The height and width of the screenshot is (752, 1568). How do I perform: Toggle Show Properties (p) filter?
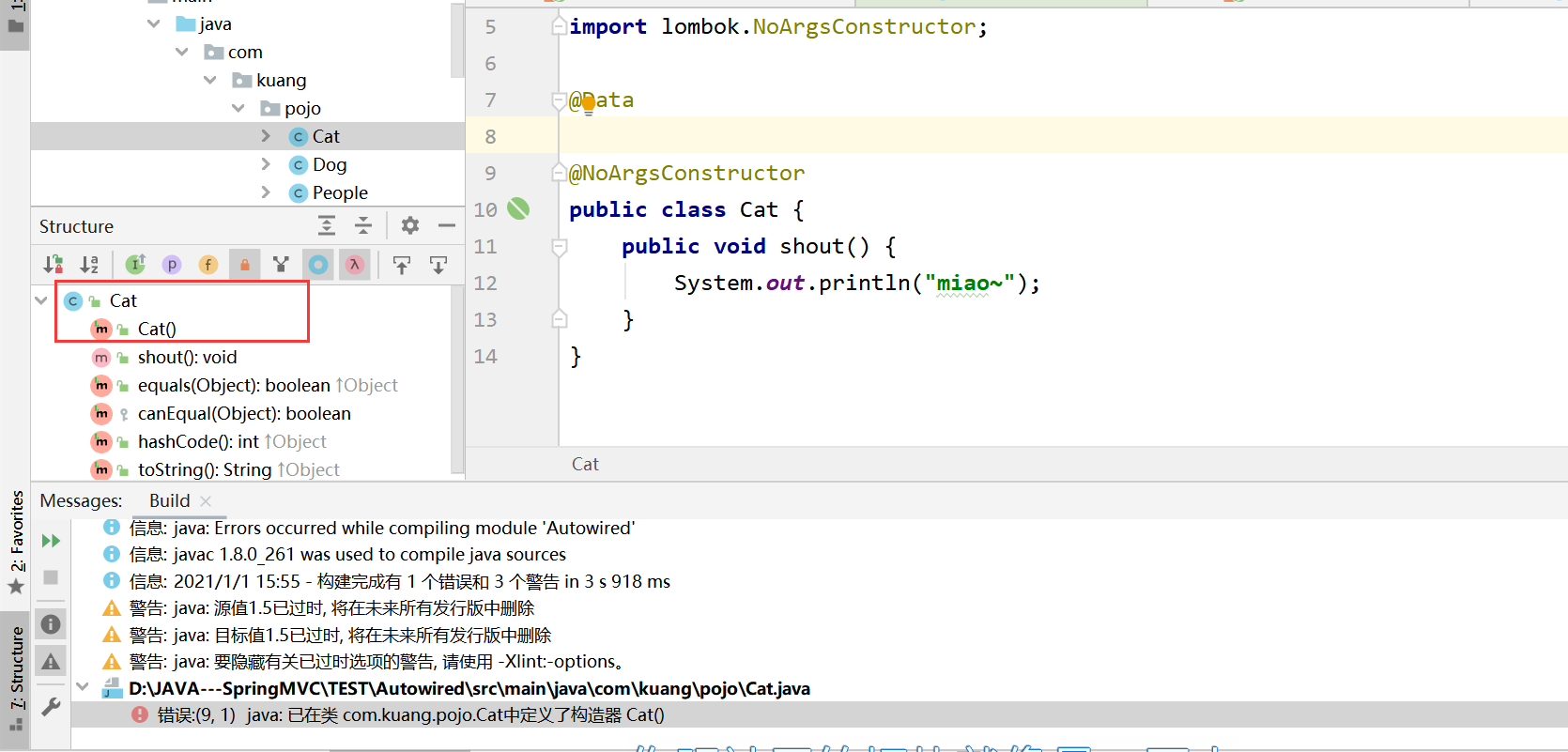[x=172, y=265]
